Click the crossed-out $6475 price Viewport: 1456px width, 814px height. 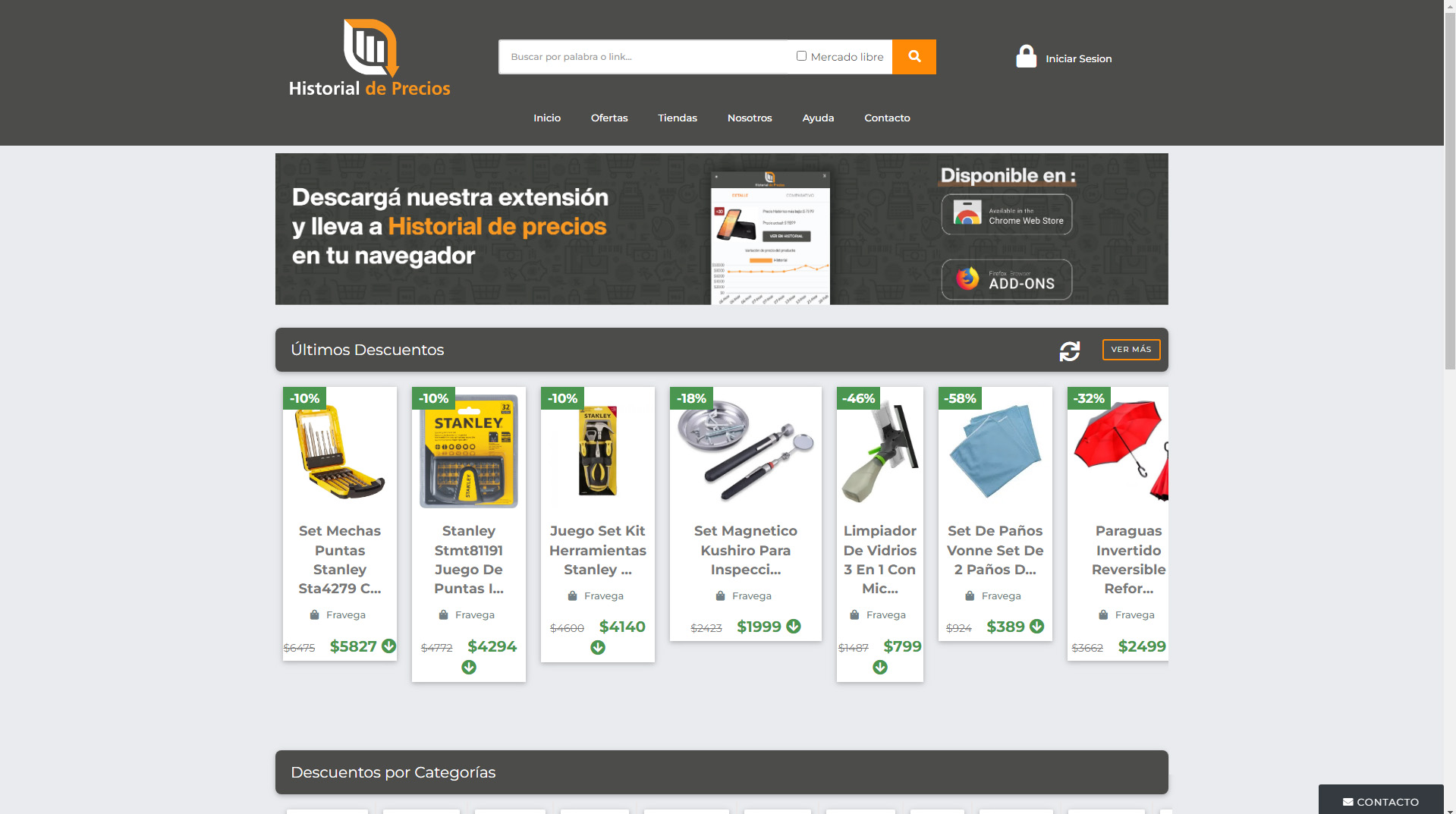(x=299, y=648)
